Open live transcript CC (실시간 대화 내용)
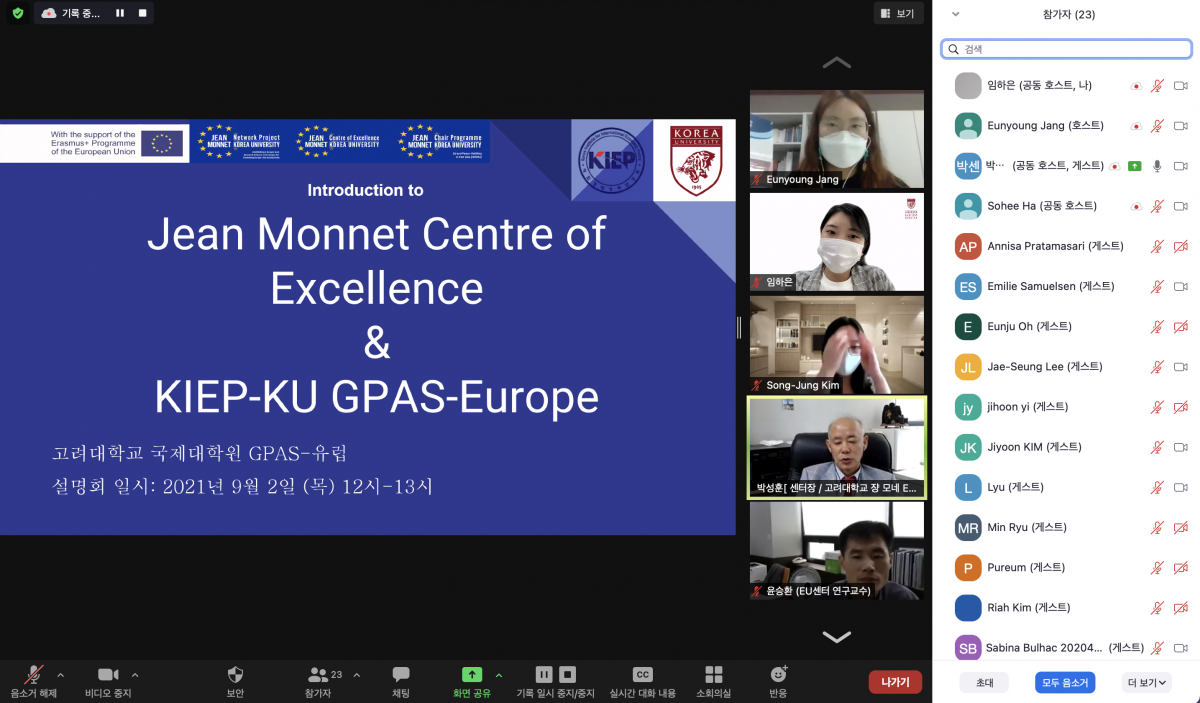 coord(643,675)
